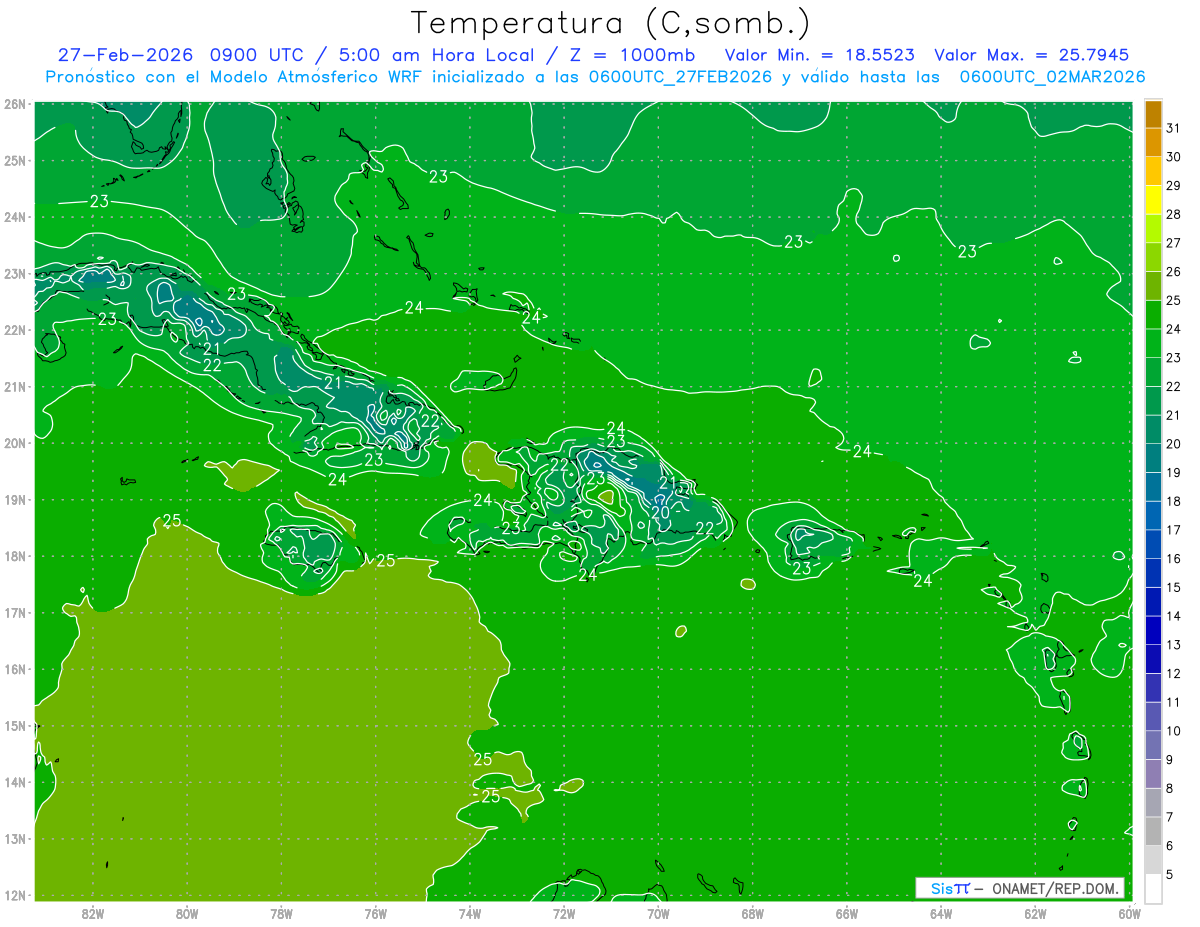Image resolution: width=1200 pixels, height=927 pixels.
Task: Click the '14N' latitude axis label
Action: pos(15,782)
